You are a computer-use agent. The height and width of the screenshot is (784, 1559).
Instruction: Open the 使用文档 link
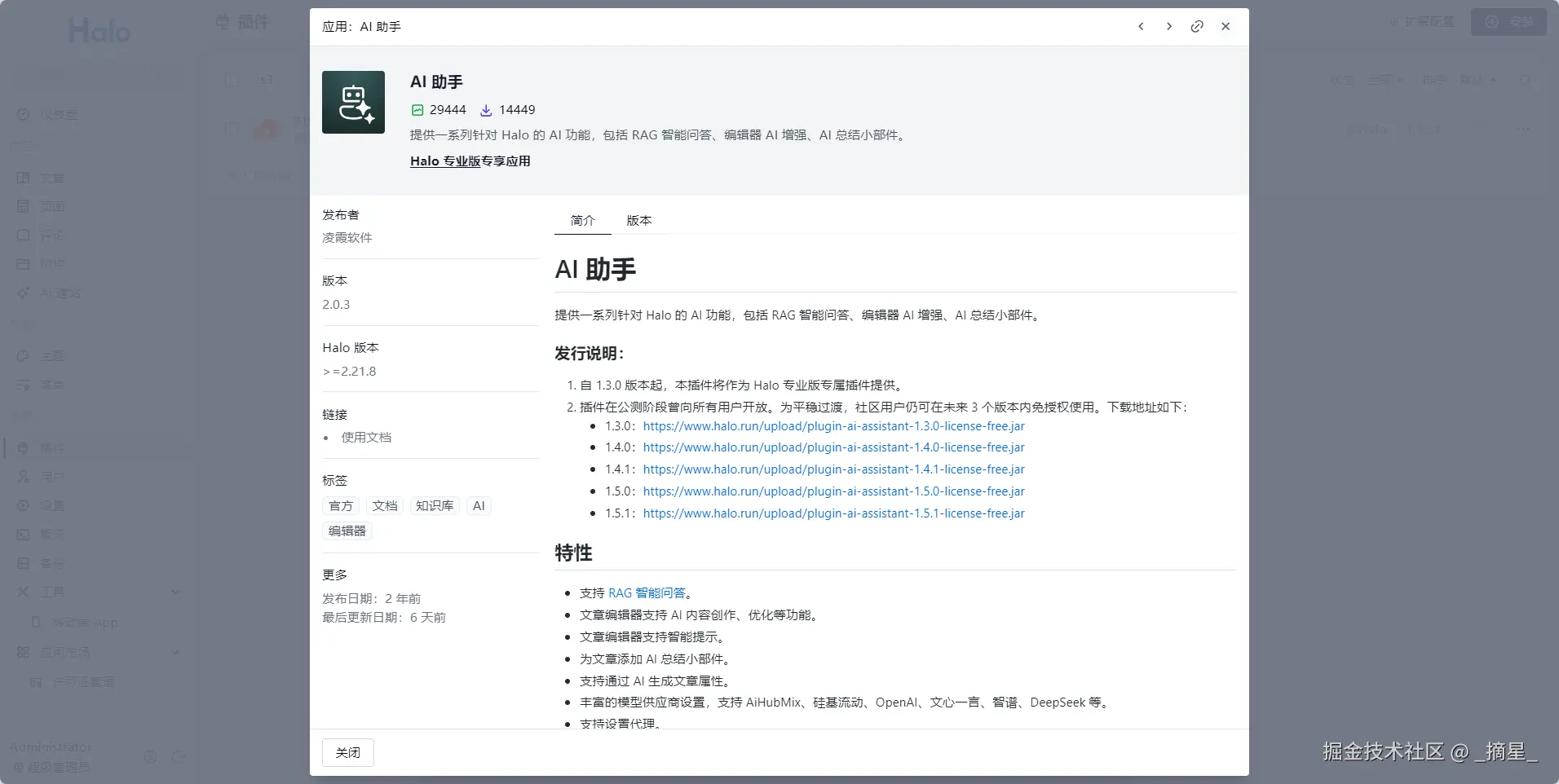point(366,438)
